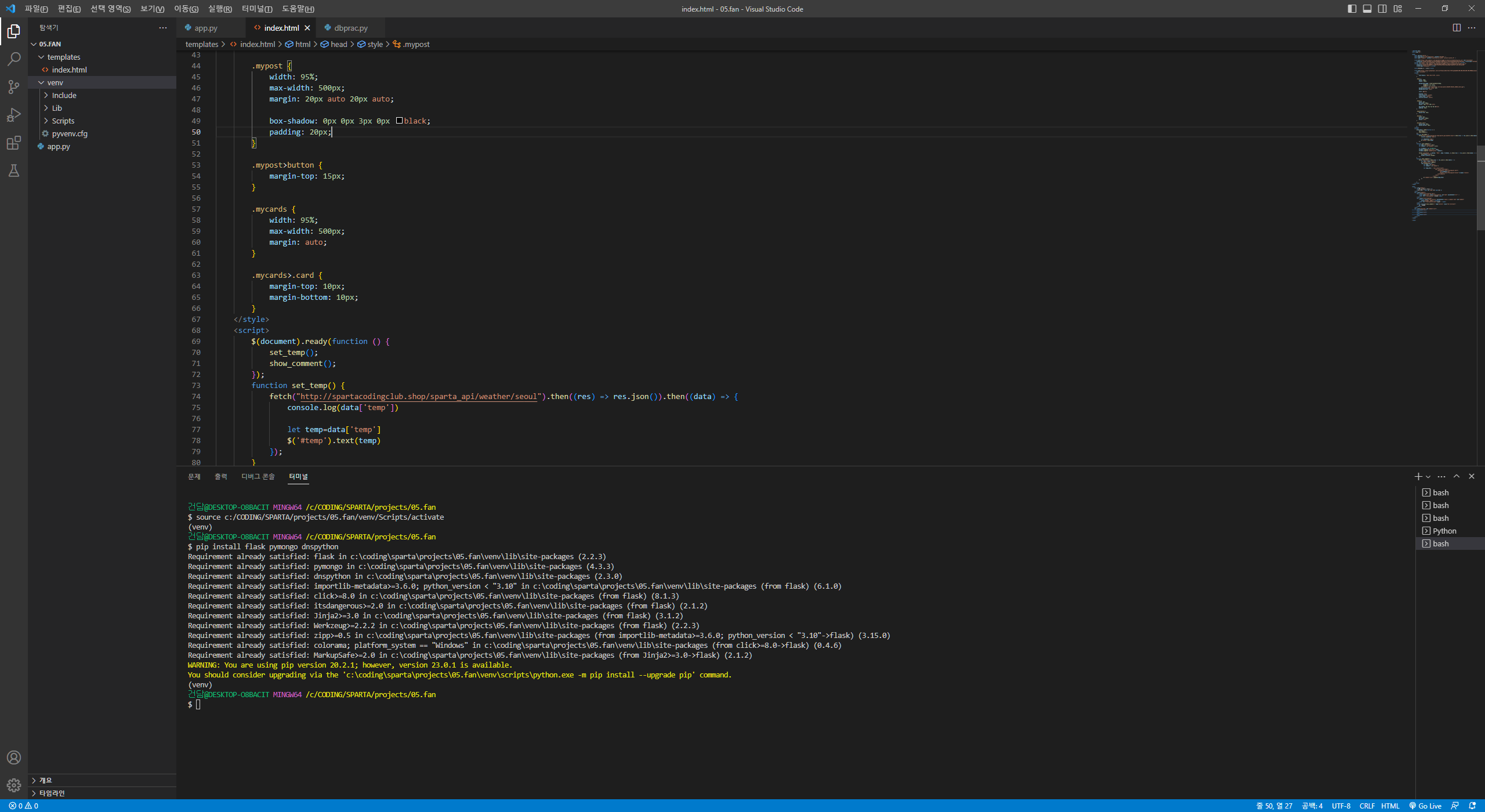Create a new terminal with plus icon
This screenshot has width=1485, height=812.
click(1418, 476)
